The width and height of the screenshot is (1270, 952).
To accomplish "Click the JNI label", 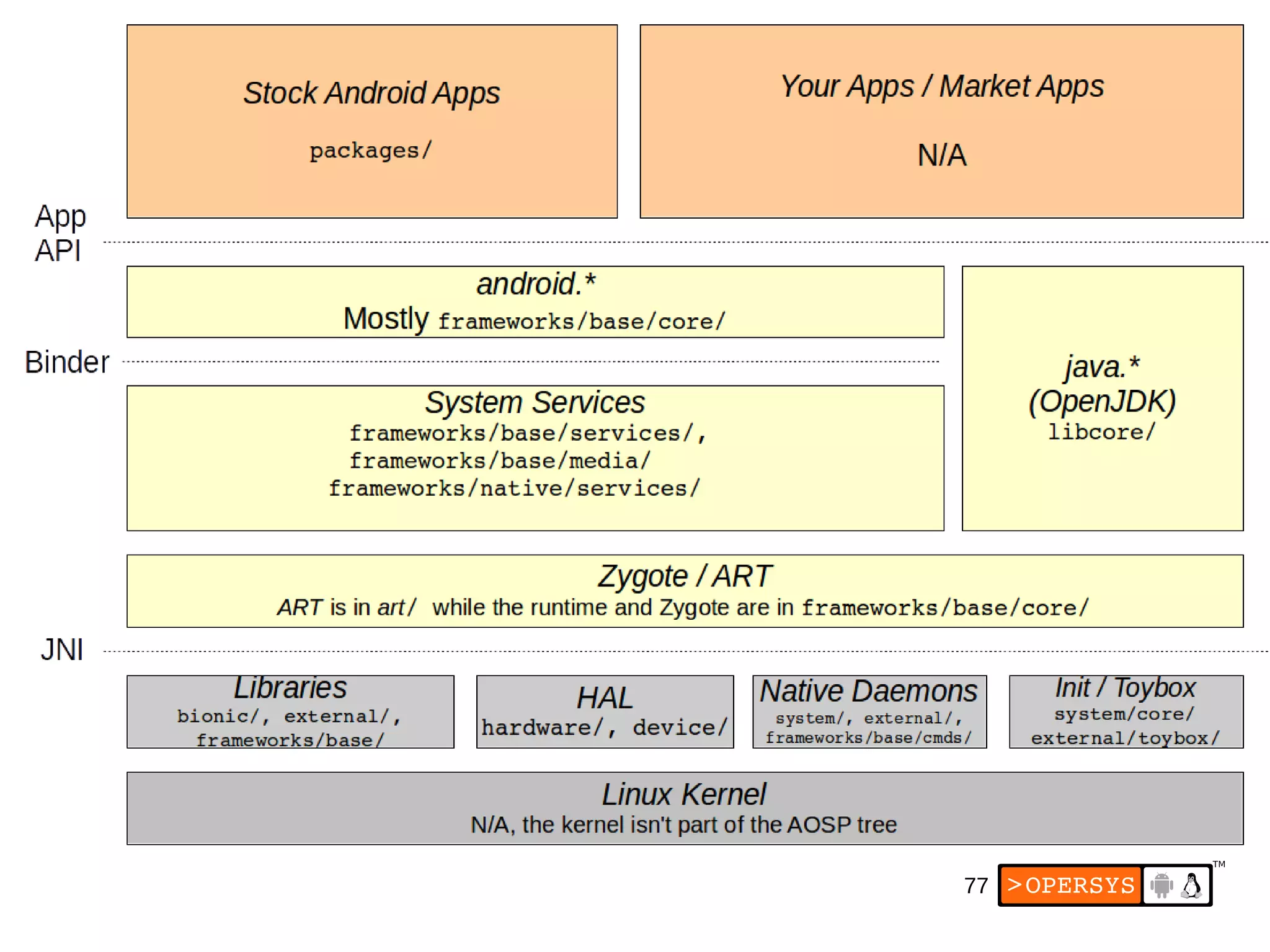I will (62, 650).
